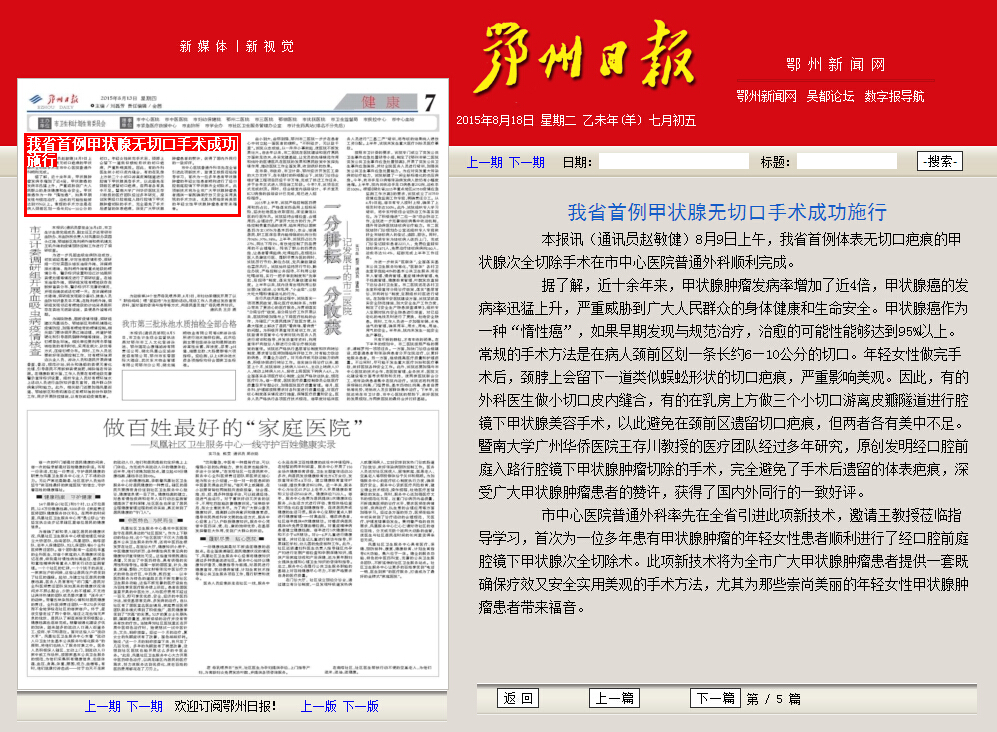Open the 新视觉 link in the header
997x732 pixels.
pos(270,46)
